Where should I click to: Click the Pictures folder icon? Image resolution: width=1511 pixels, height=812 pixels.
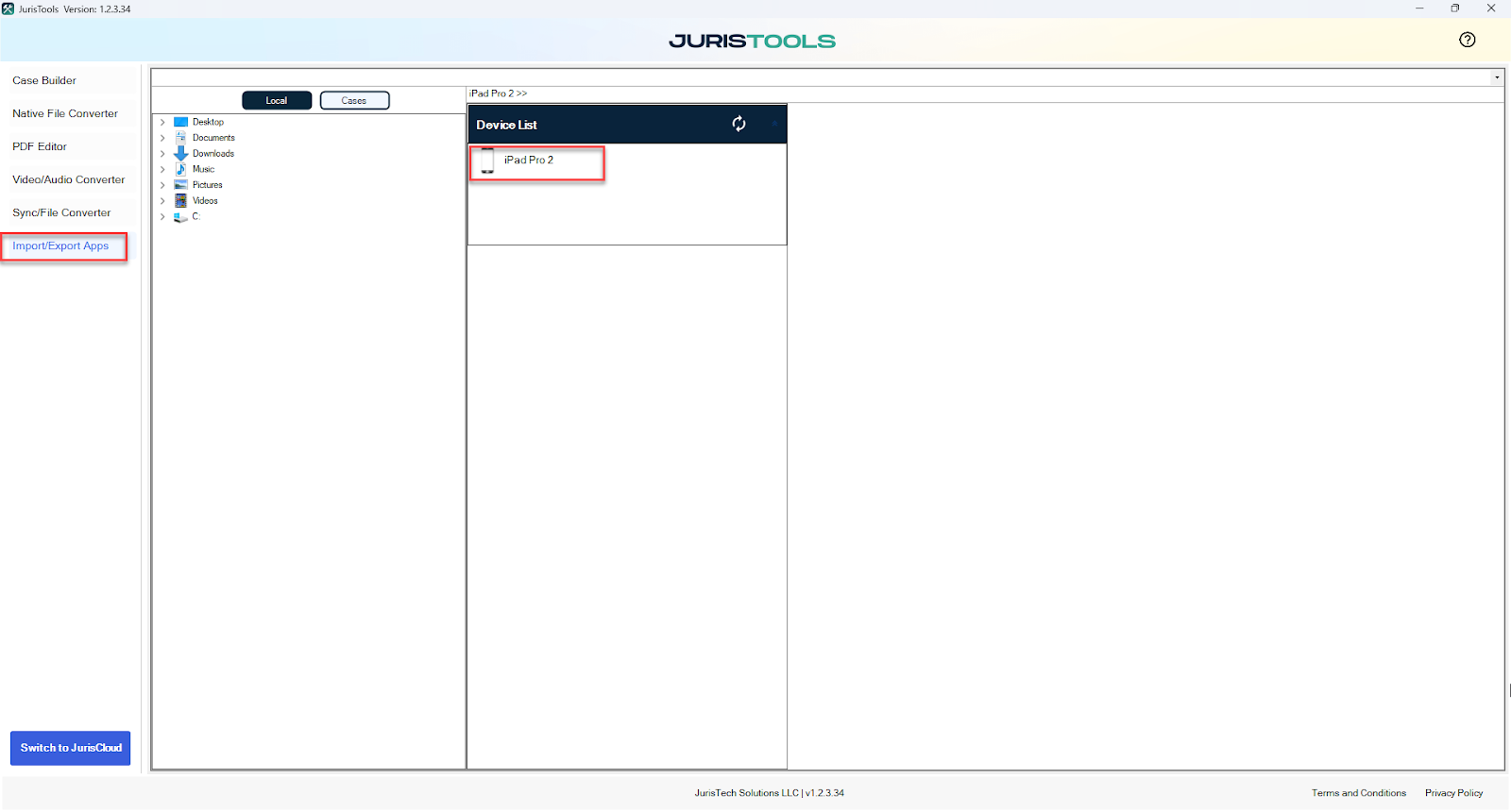pos(180,185)
